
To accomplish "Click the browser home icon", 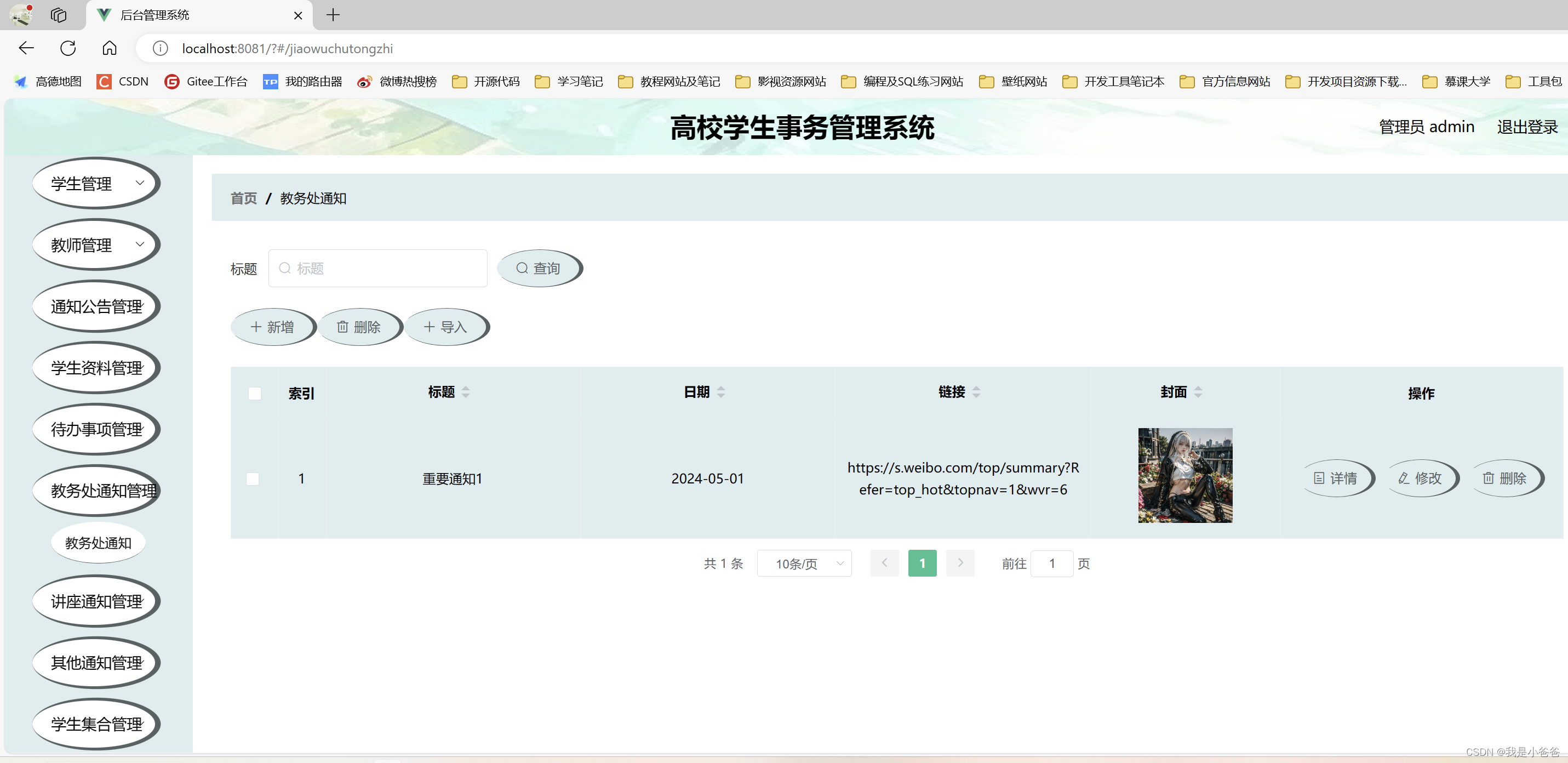I will [x=109, y=48].
